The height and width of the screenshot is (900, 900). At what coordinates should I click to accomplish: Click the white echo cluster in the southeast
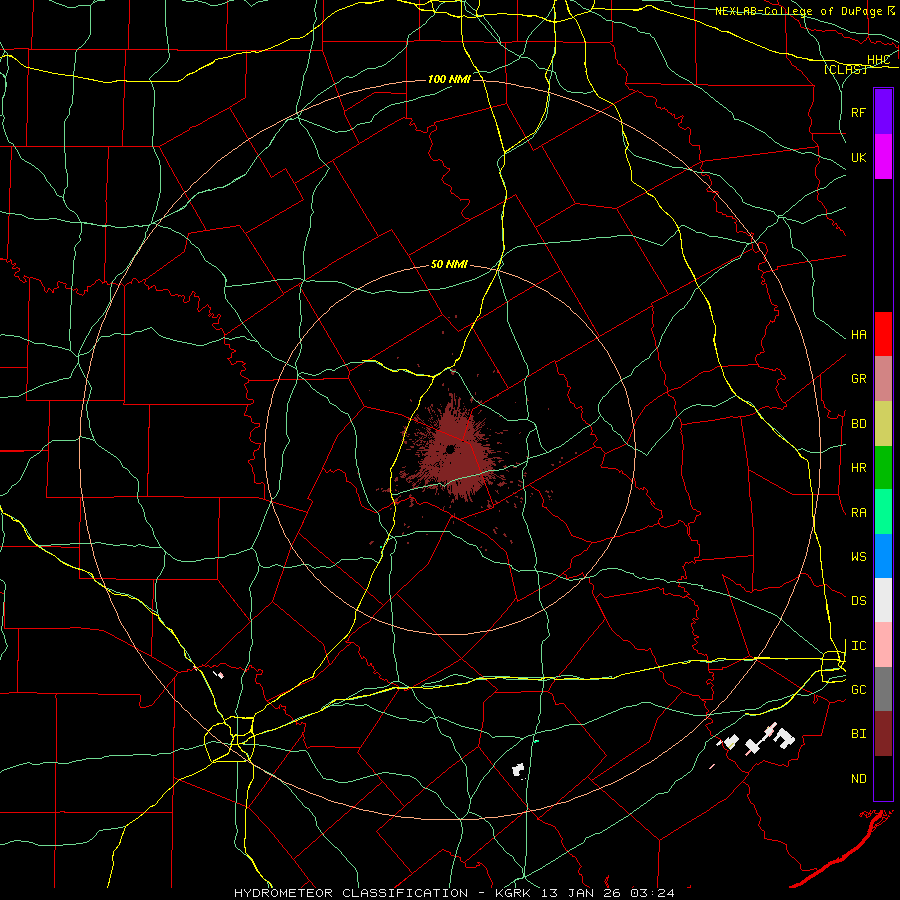pyautogui.click(x=756, y=740)
